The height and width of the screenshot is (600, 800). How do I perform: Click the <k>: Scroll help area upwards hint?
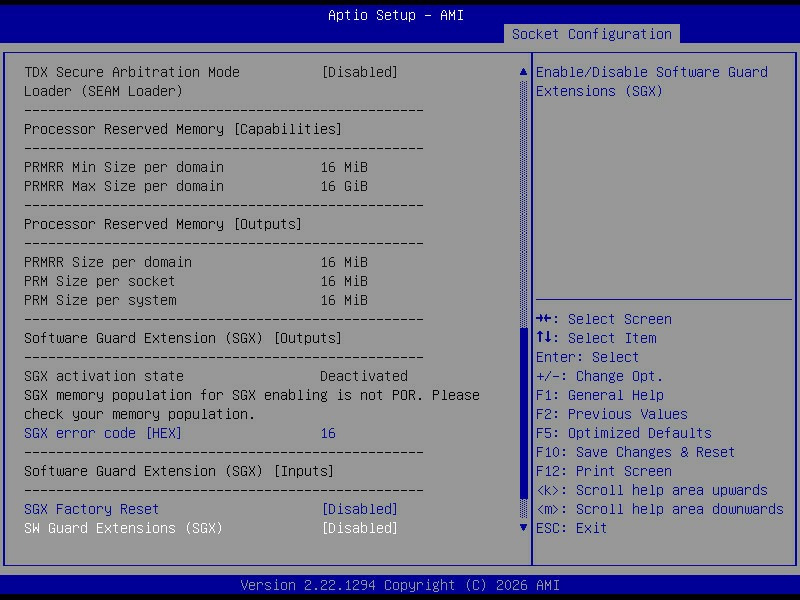pyautogui.click(x=652, y=490)
